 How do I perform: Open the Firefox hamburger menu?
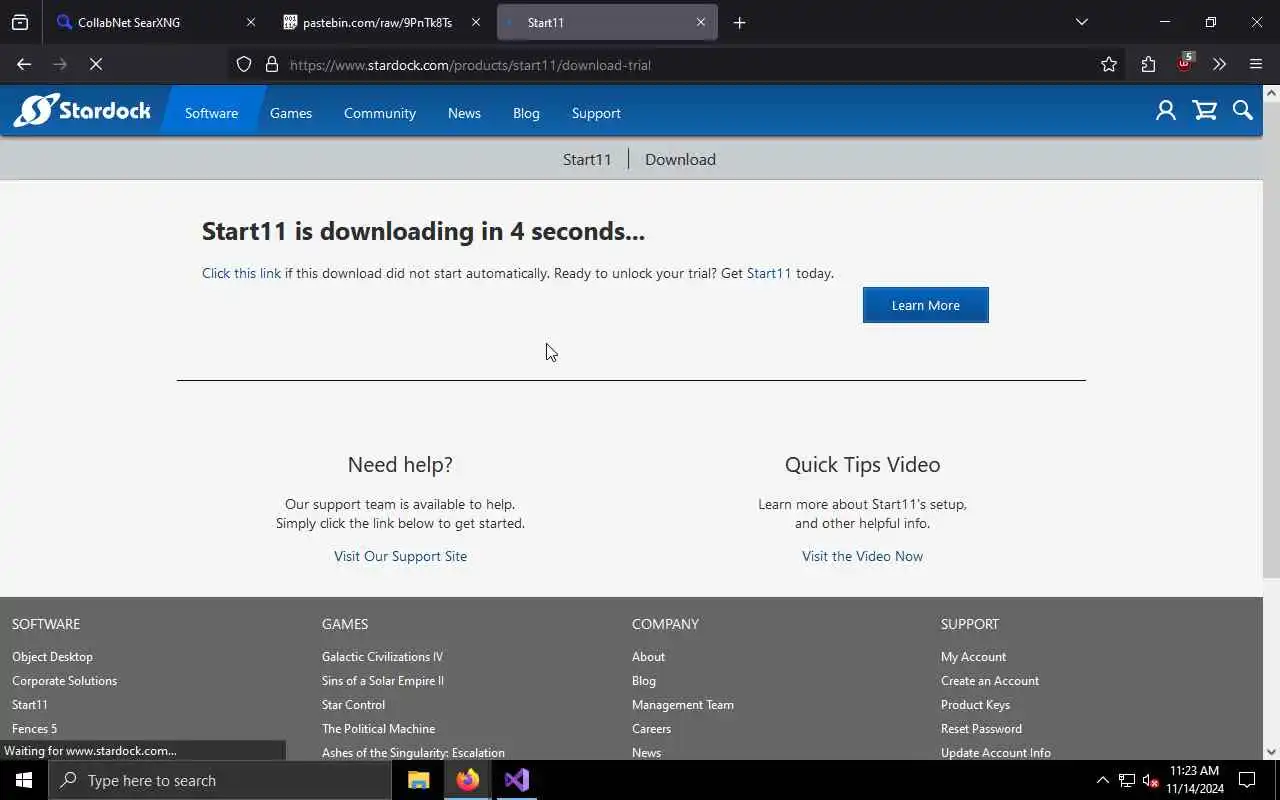(1256, 65)
